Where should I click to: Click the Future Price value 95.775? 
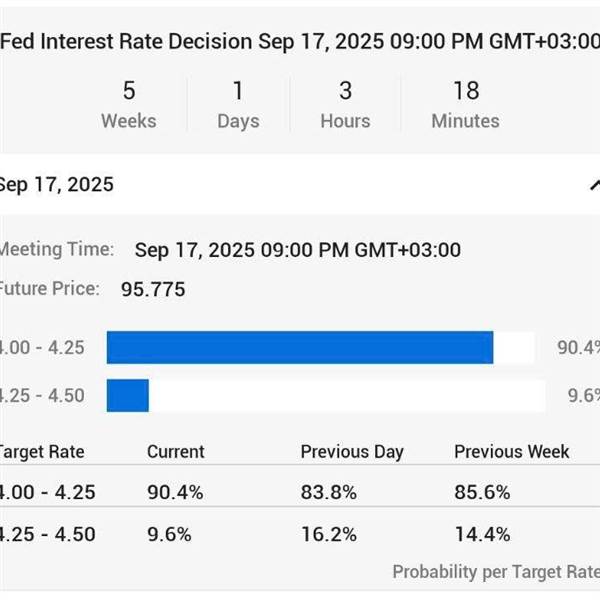153,290
